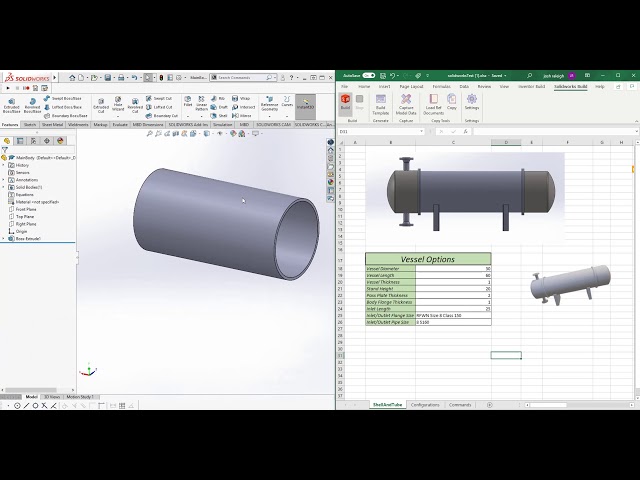Open Settings in Solidworks Build ribbon
The height and width of the screenshot is (480, 640).
click(472, 102)
